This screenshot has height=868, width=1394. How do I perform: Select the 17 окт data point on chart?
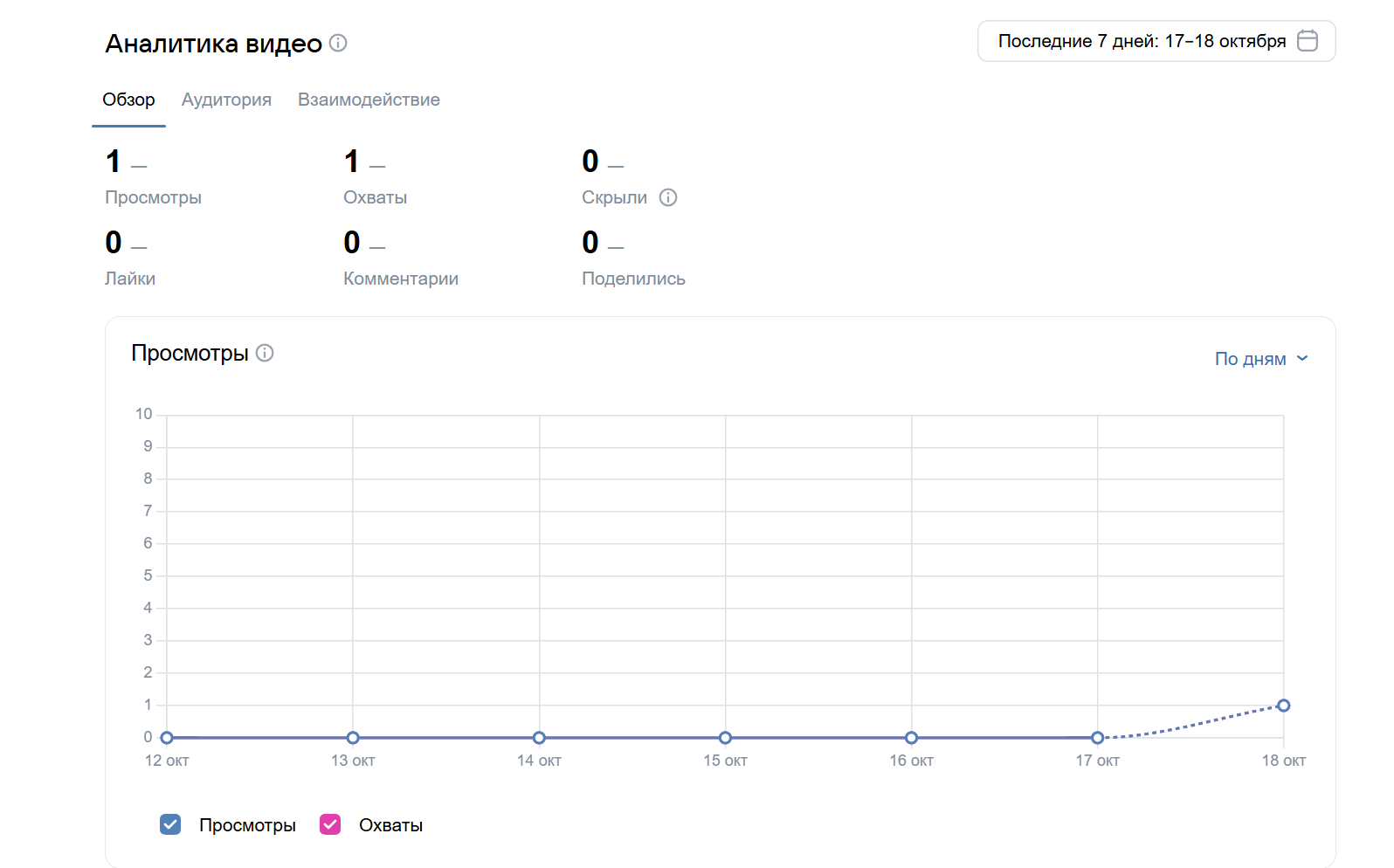(x=1097, y=738)
